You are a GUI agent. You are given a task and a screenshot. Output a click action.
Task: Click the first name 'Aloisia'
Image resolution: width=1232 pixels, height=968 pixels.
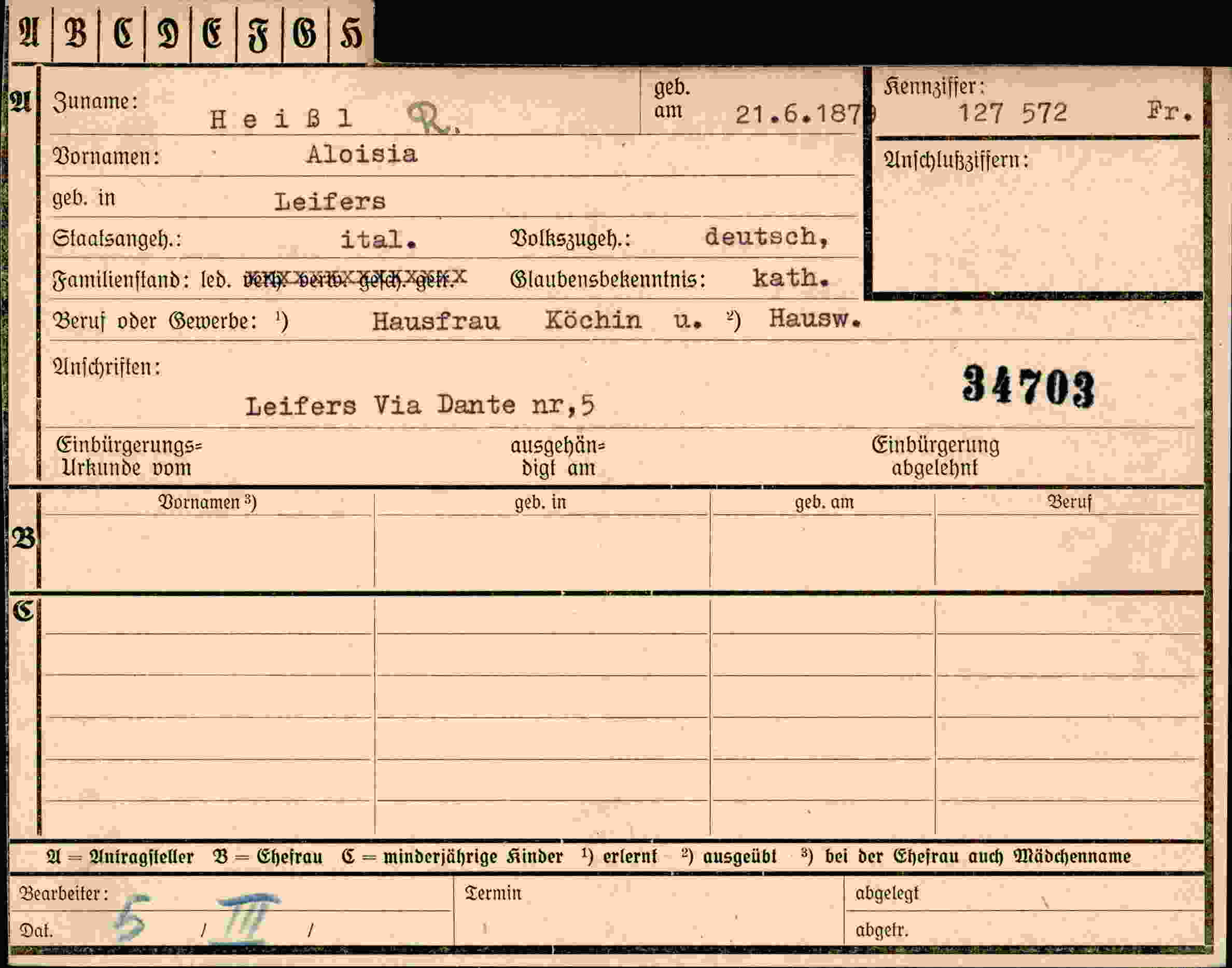pos(362,154)
